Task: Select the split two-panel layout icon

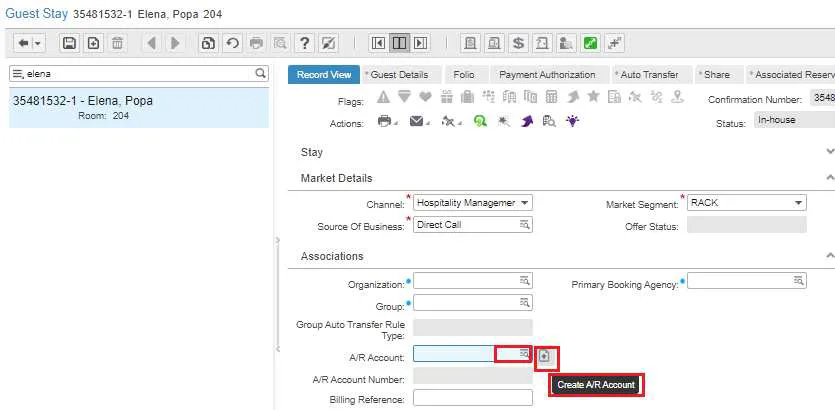Action: click(x=399, y=43)
